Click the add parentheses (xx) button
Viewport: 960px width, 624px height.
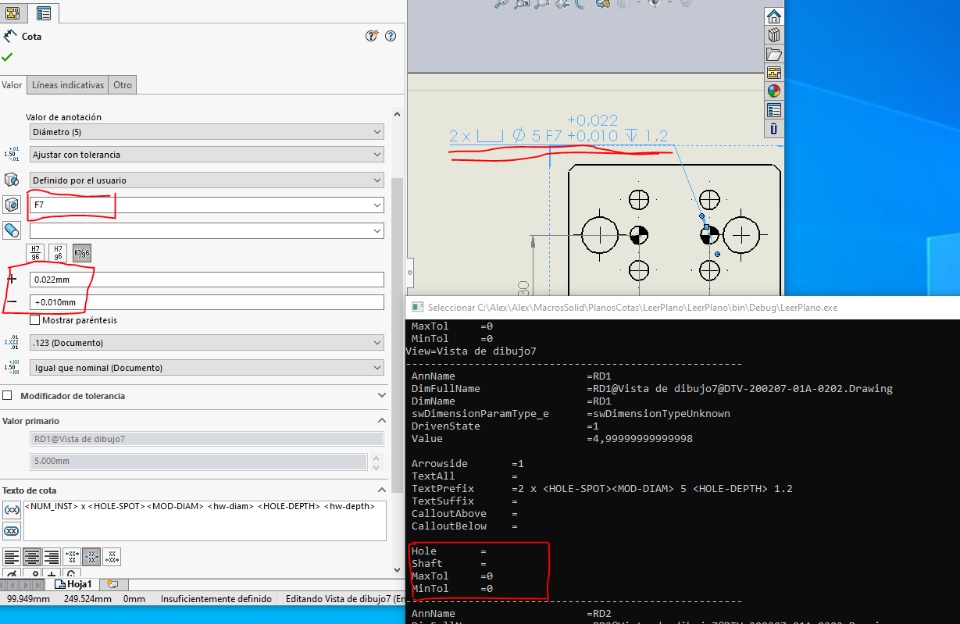[x=12, y=509]
